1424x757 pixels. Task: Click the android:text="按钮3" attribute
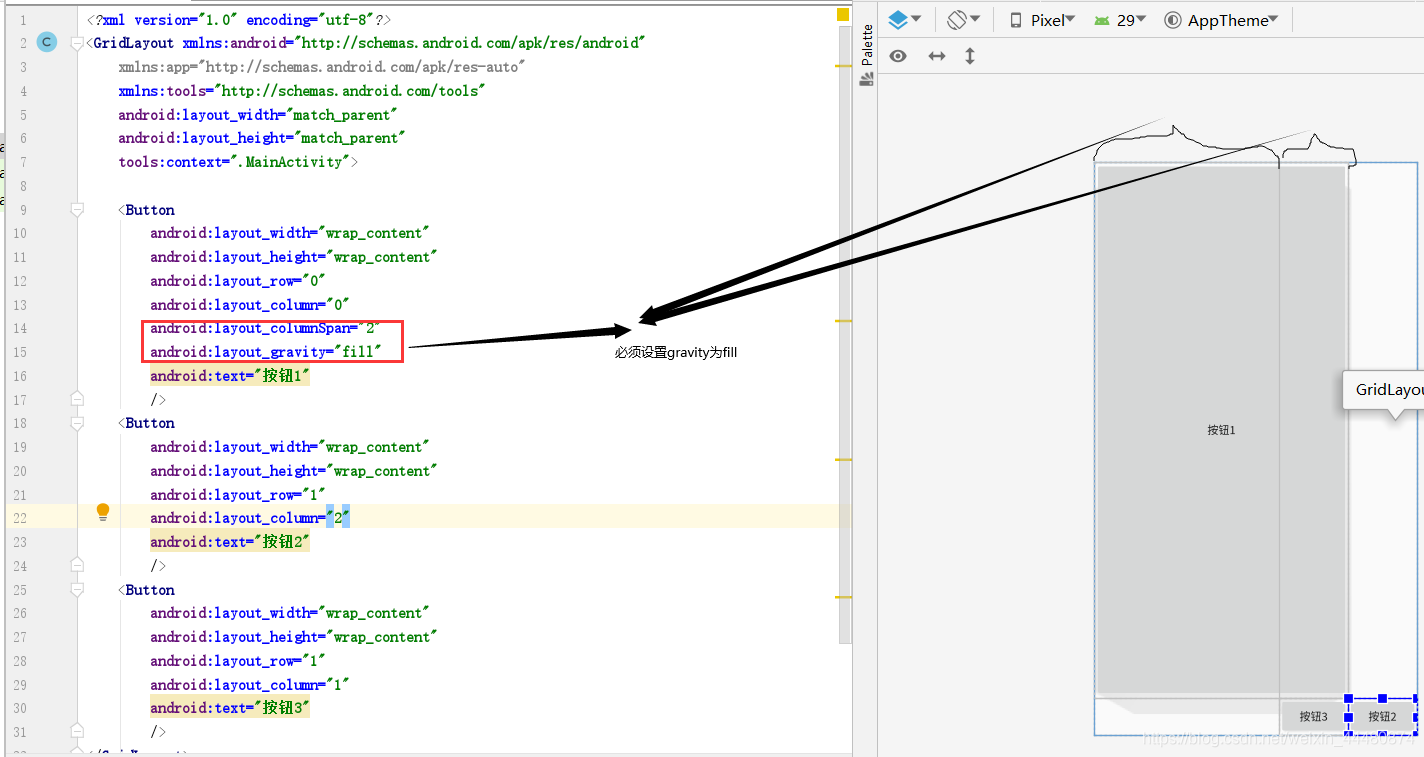tap(230, 708)
